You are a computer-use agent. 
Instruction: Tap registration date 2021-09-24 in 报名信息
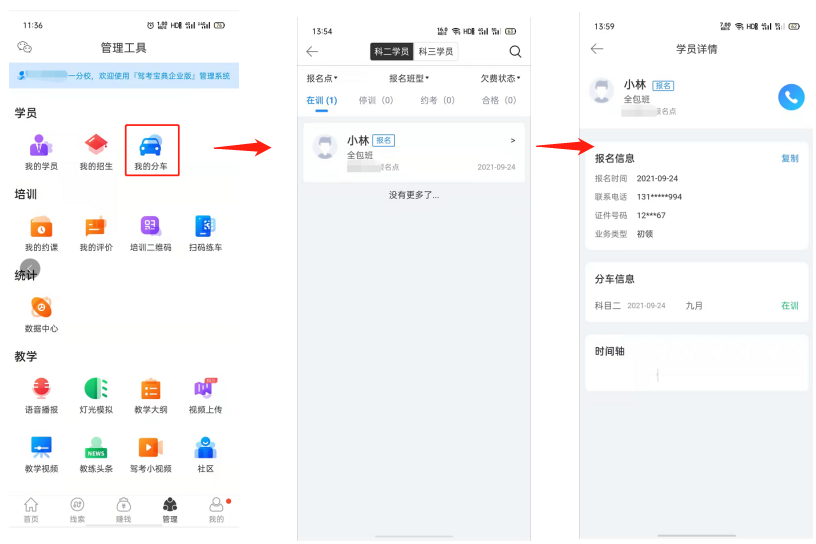pyautogui.click(x=657, y=179)
